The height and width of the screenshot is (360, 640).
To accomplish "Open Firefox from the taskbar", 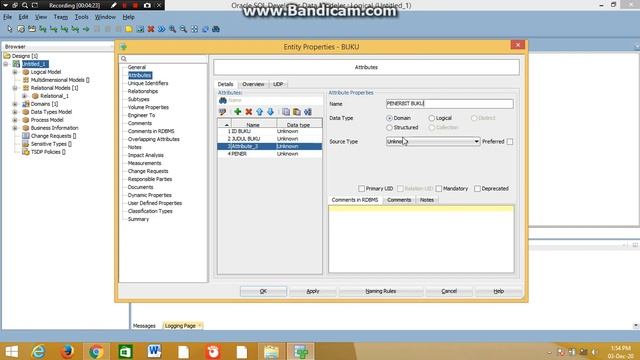I will pyautogui.click(x=67, y=351).
